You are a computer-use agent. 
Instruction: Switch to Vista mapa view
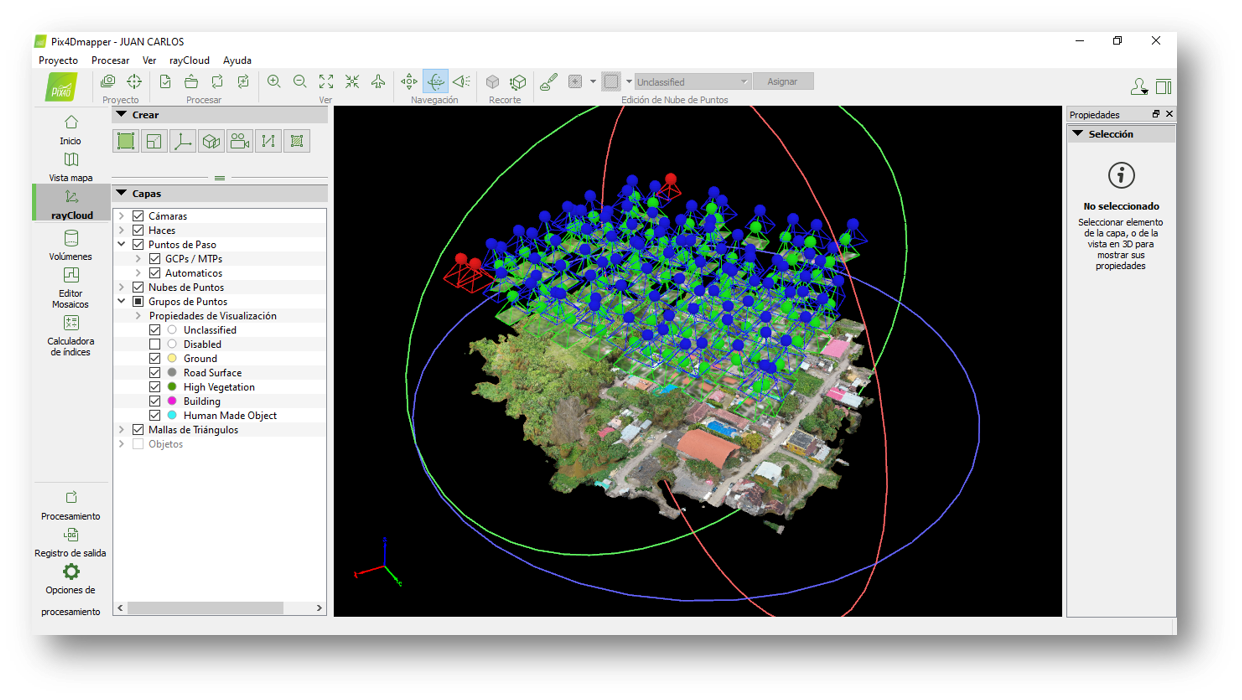[x=71, y=167]
